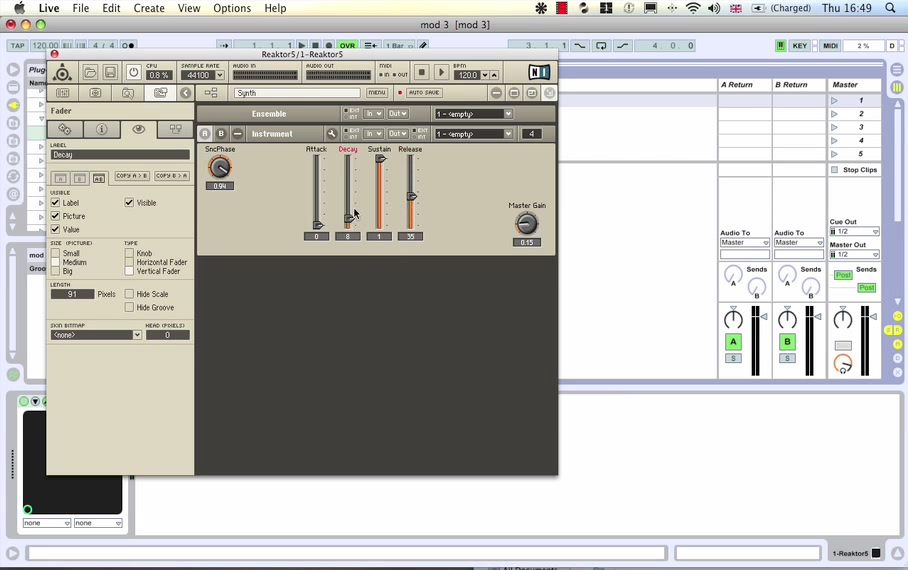Click the Release fader handle
This screenshot has width=908, height=570.
click(411, 196)
